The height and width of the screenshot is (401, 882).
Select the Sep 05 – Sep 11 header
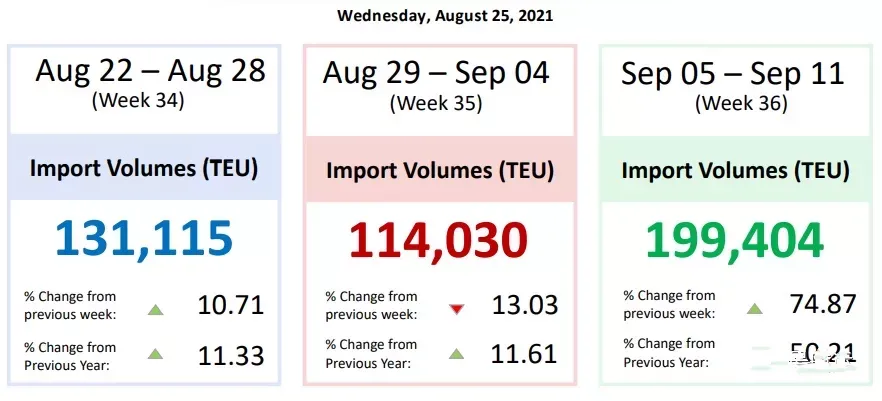(733, 73)
